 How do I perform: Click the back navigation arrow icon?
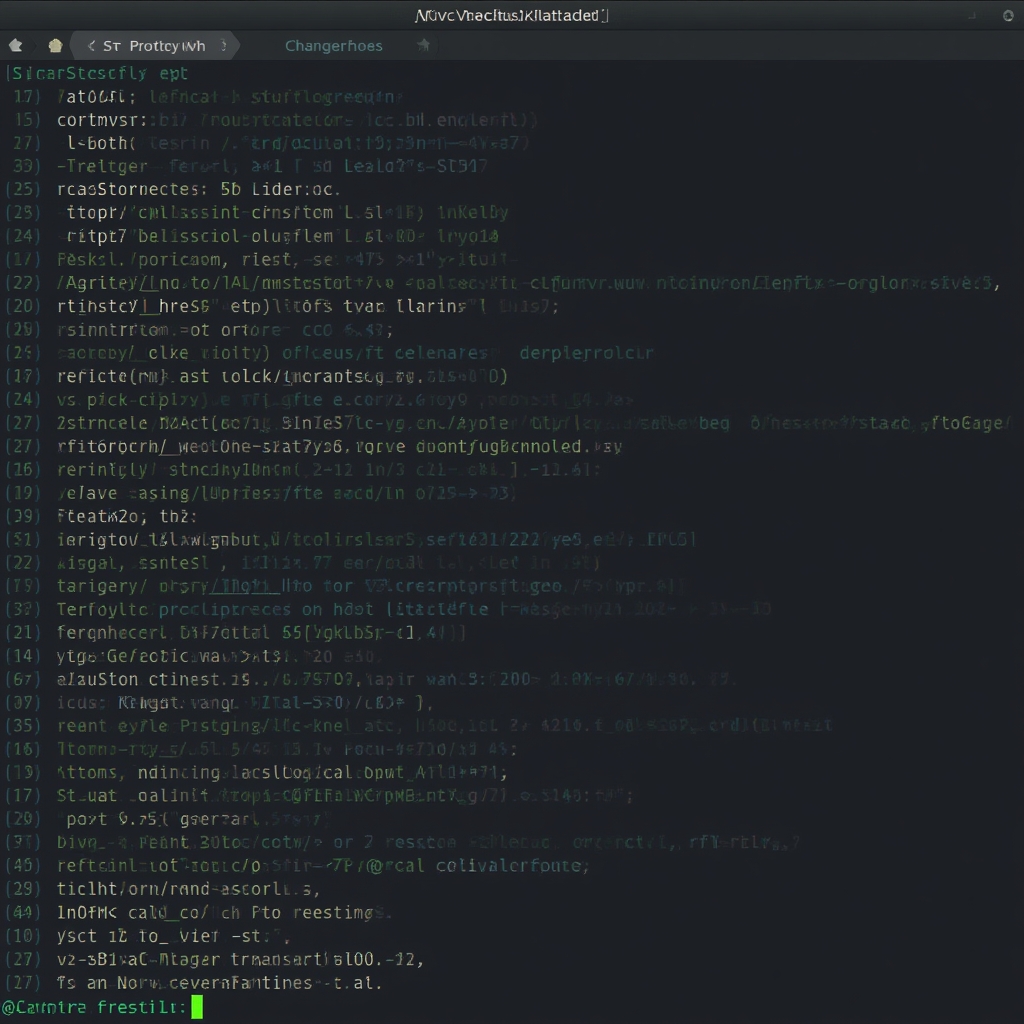coord(14,45)
